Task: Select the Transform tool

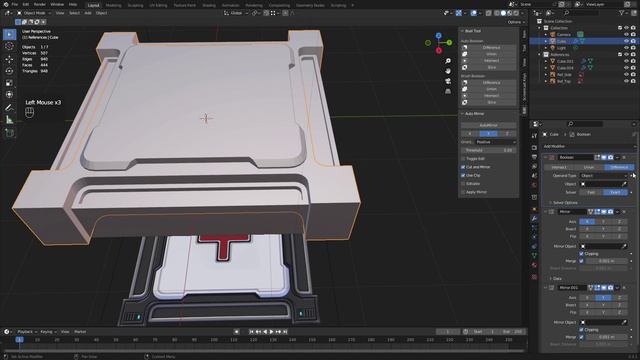Action: tap(9, 95)
